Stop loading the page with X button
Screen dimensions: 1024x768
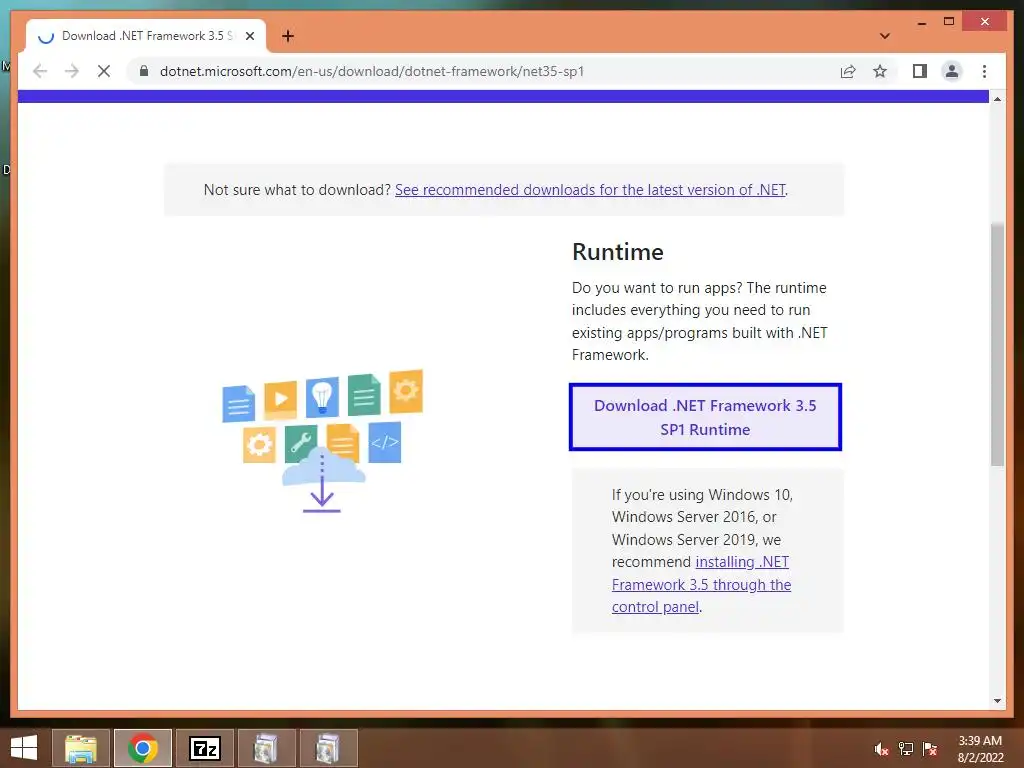tap(104, 71)
